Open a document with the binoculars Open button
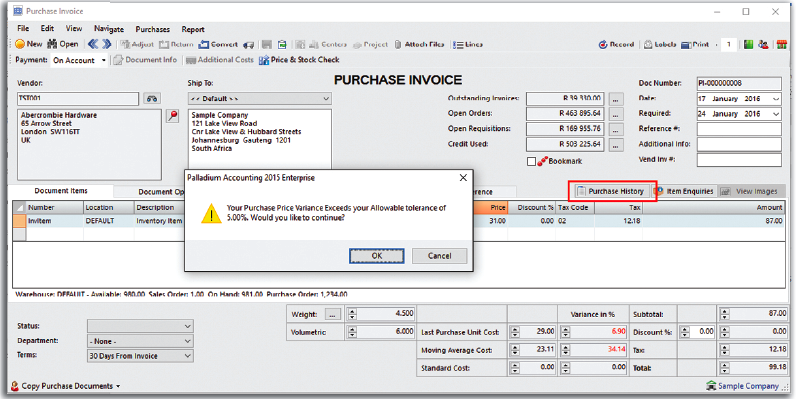 63,44
